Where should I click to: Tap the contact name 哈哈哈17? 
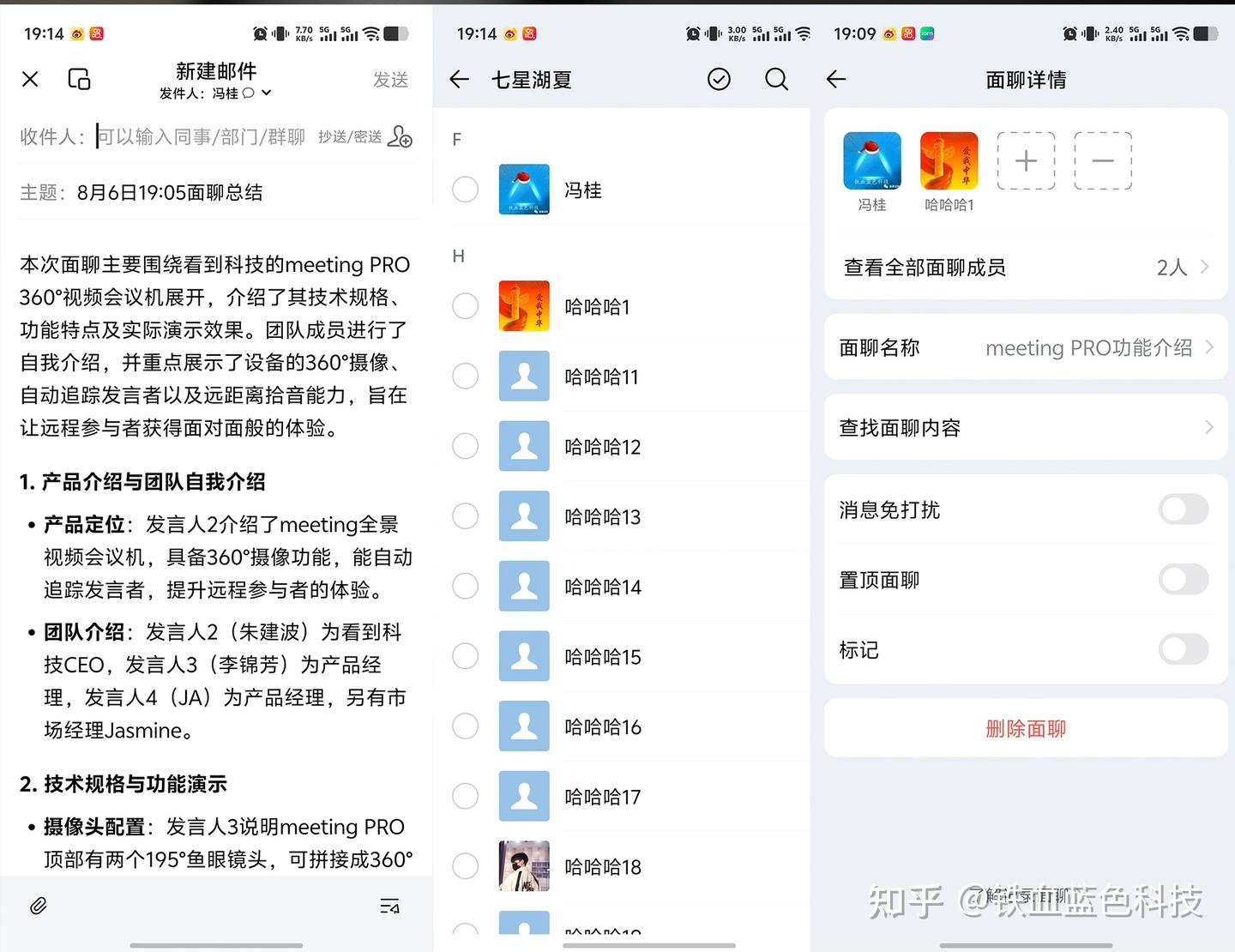[603, 797]
